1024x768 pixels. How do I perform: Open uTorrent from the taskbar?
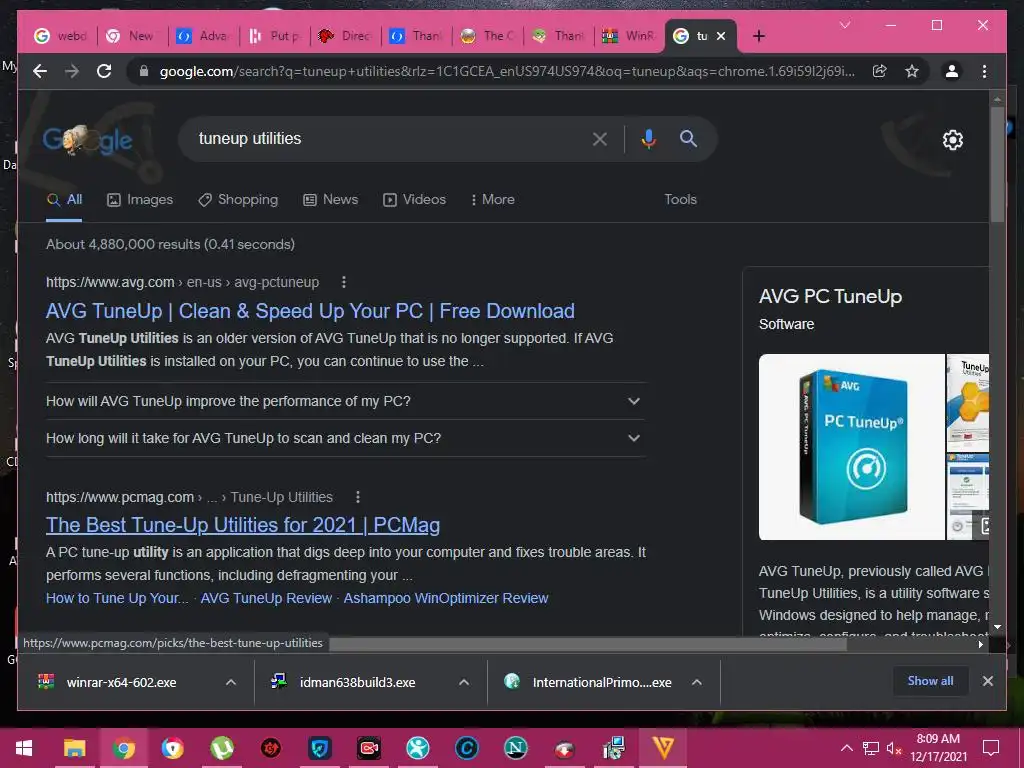click(221, 748)
